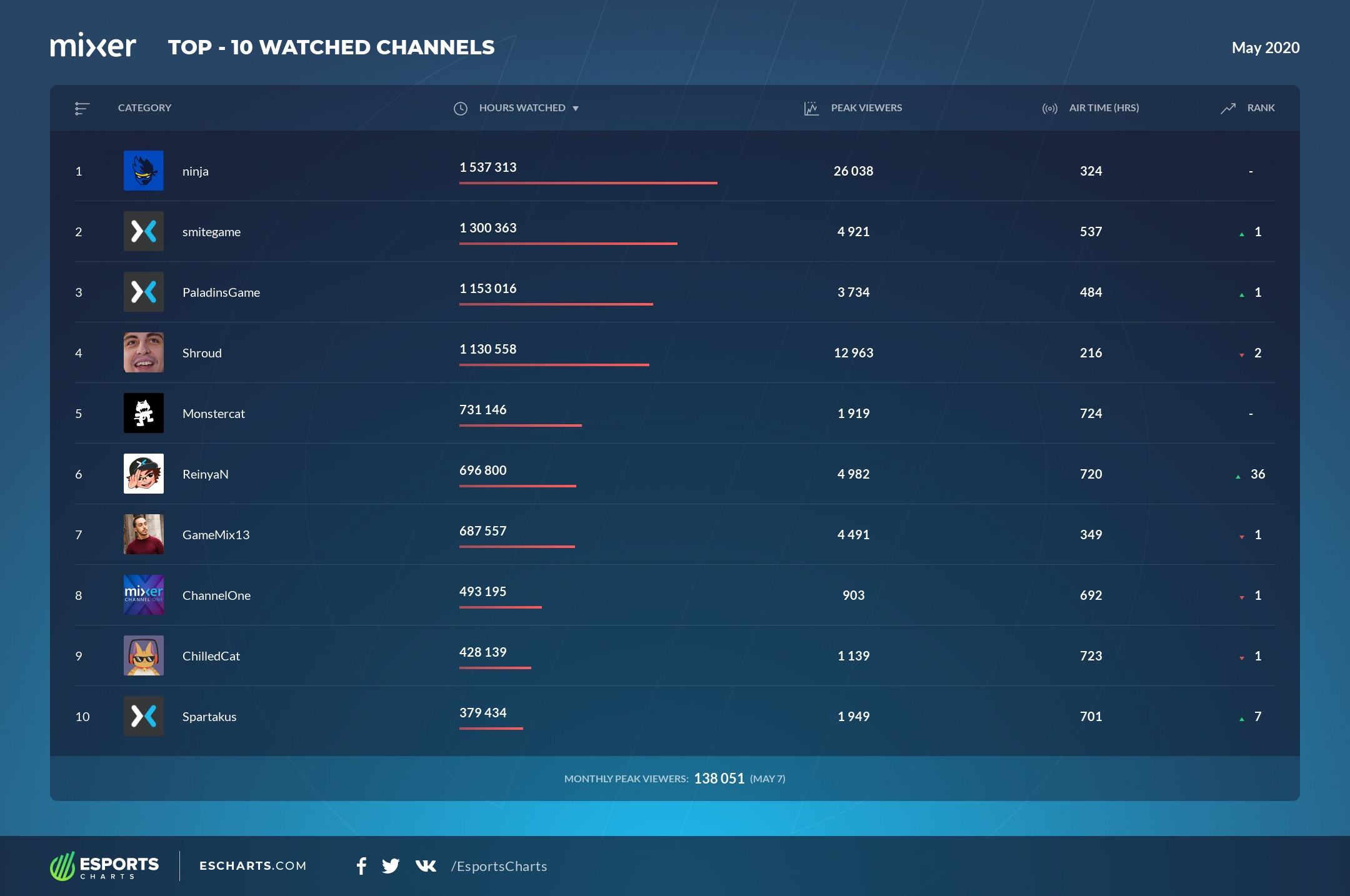
Task: Sort by the CATEGORY column header
Action: 144,108
